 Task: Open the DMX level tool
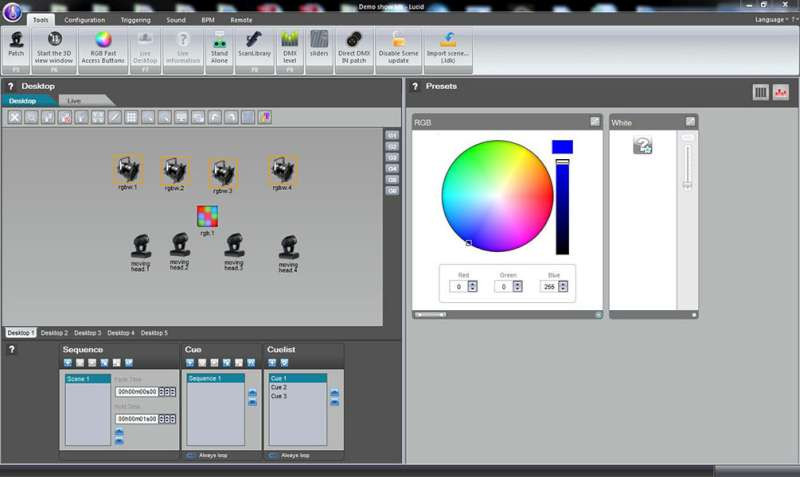289,44
